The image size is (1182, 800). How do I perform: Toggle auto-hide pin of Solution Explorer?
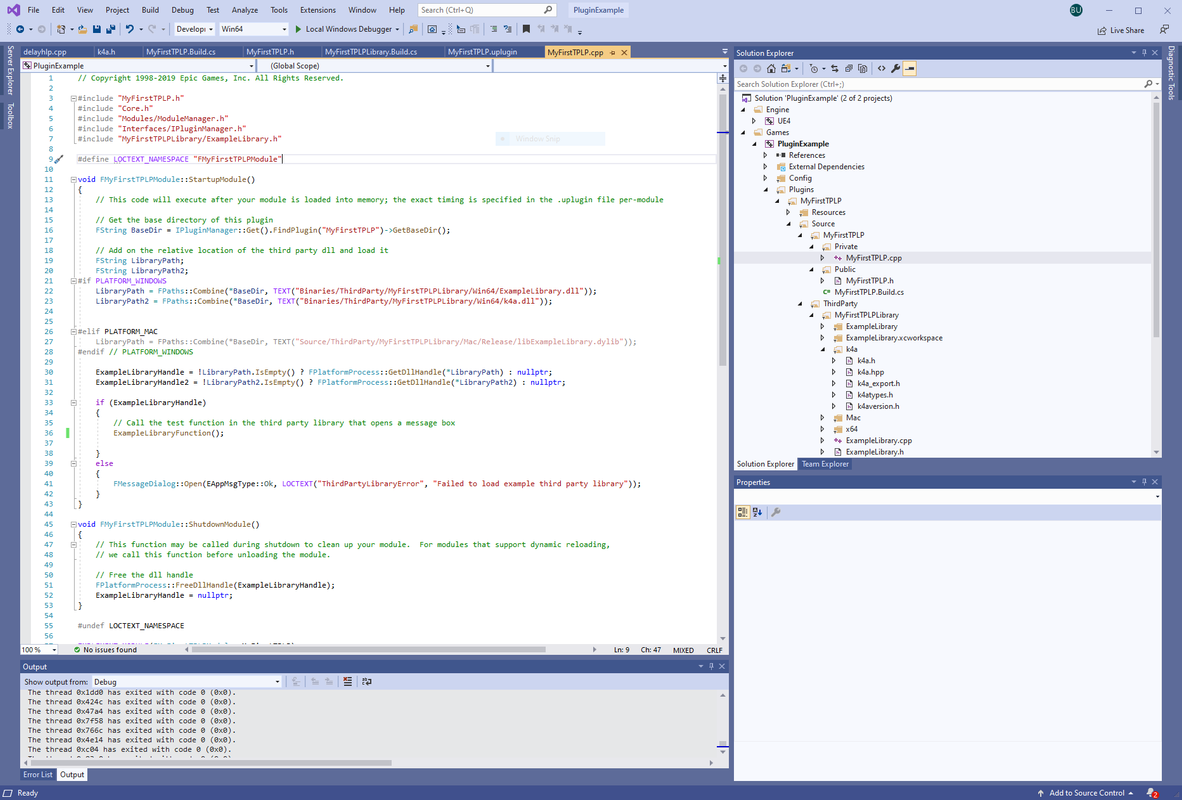(1144, 53)
